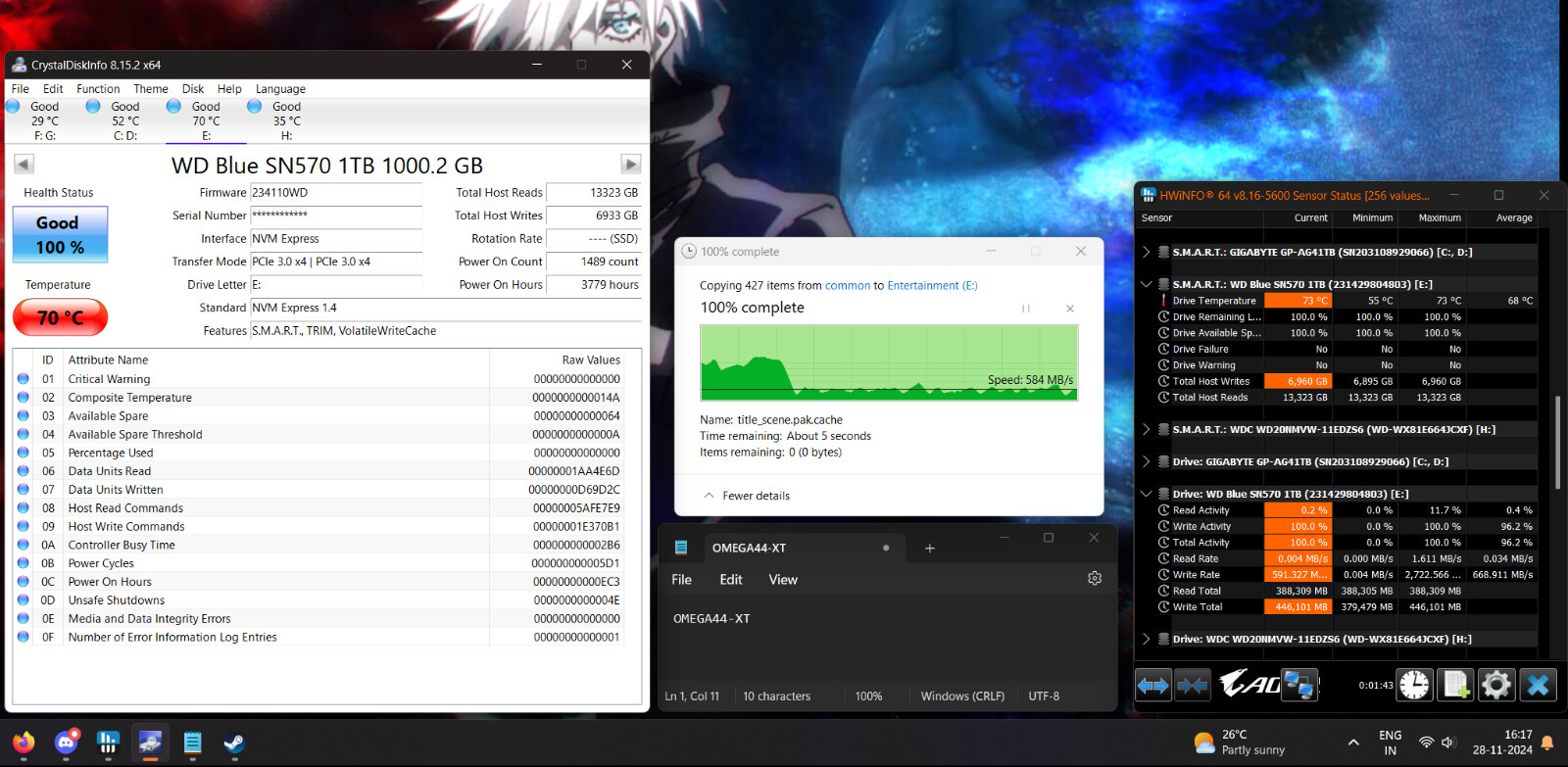Reset HWiNFO elapsed time clock button

point(1414,685)
